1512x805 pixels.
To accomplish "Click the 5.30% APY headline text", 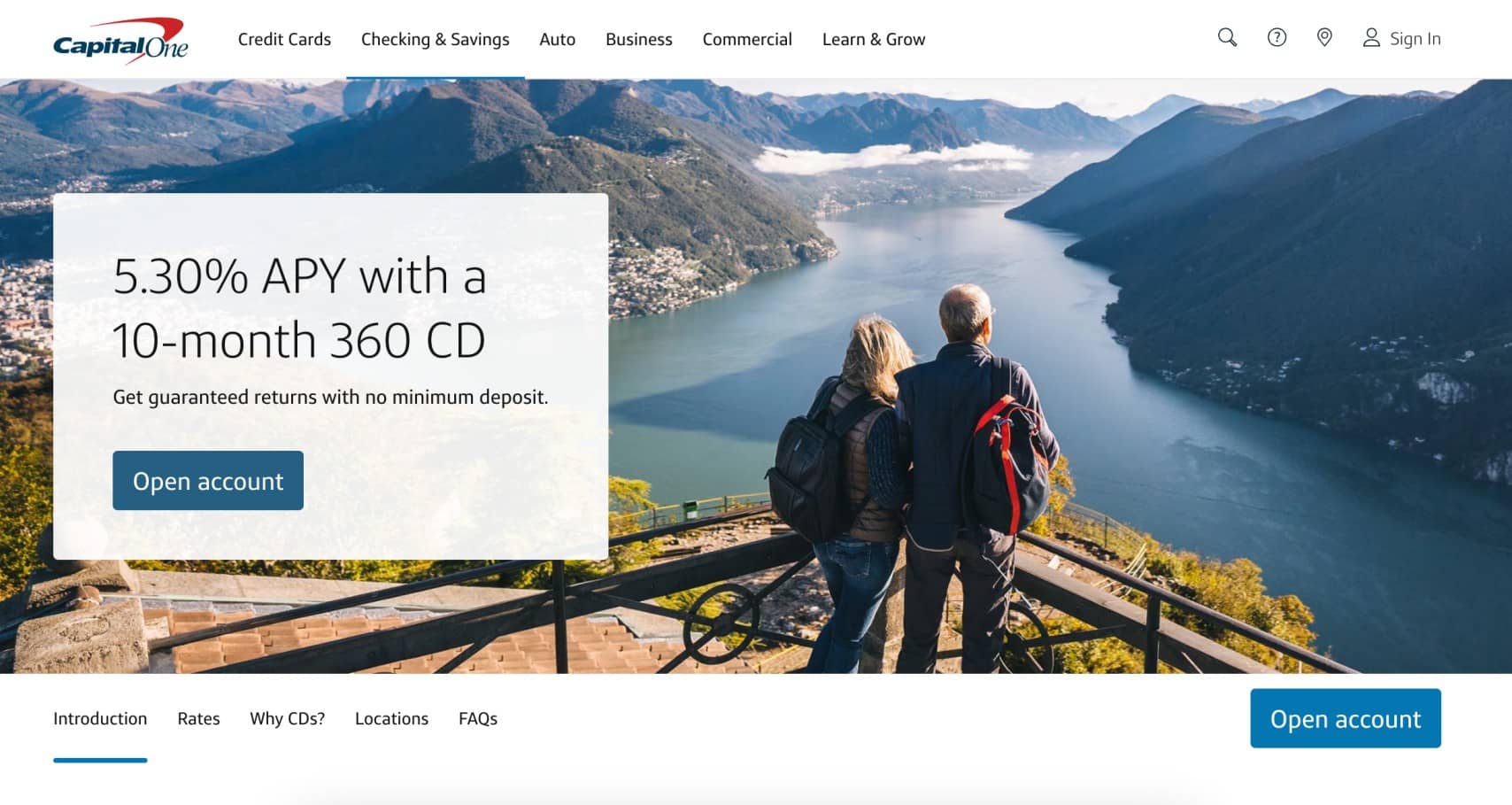I will [x=300, y=308].
